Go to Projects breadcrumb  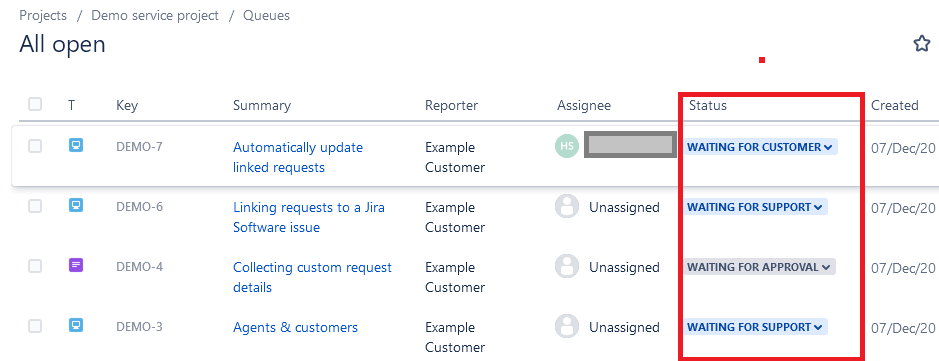point(43,16)
